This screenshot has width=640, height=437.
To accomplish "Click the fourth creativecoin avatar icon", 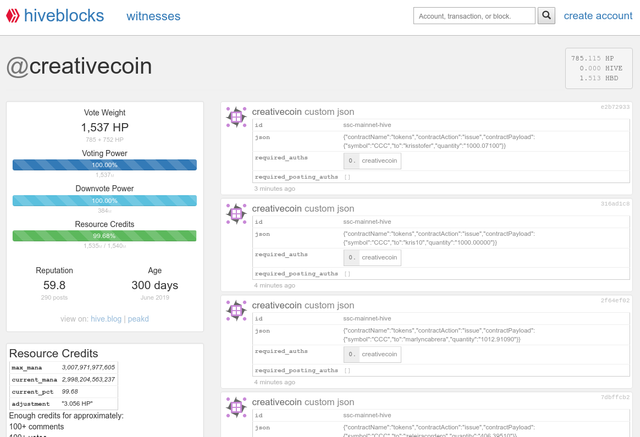I will pyautogui.click(x=236, y=408).
